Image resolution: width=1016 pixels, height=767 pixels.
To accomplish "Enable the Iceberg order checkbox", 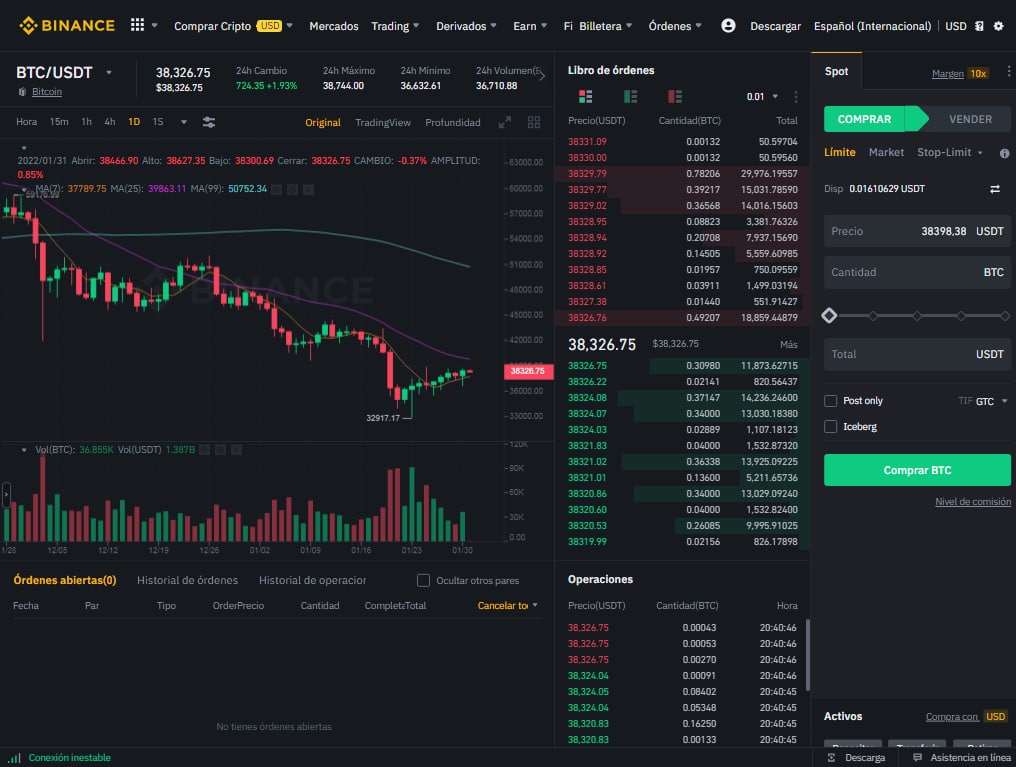I will [x=829, y=425].
